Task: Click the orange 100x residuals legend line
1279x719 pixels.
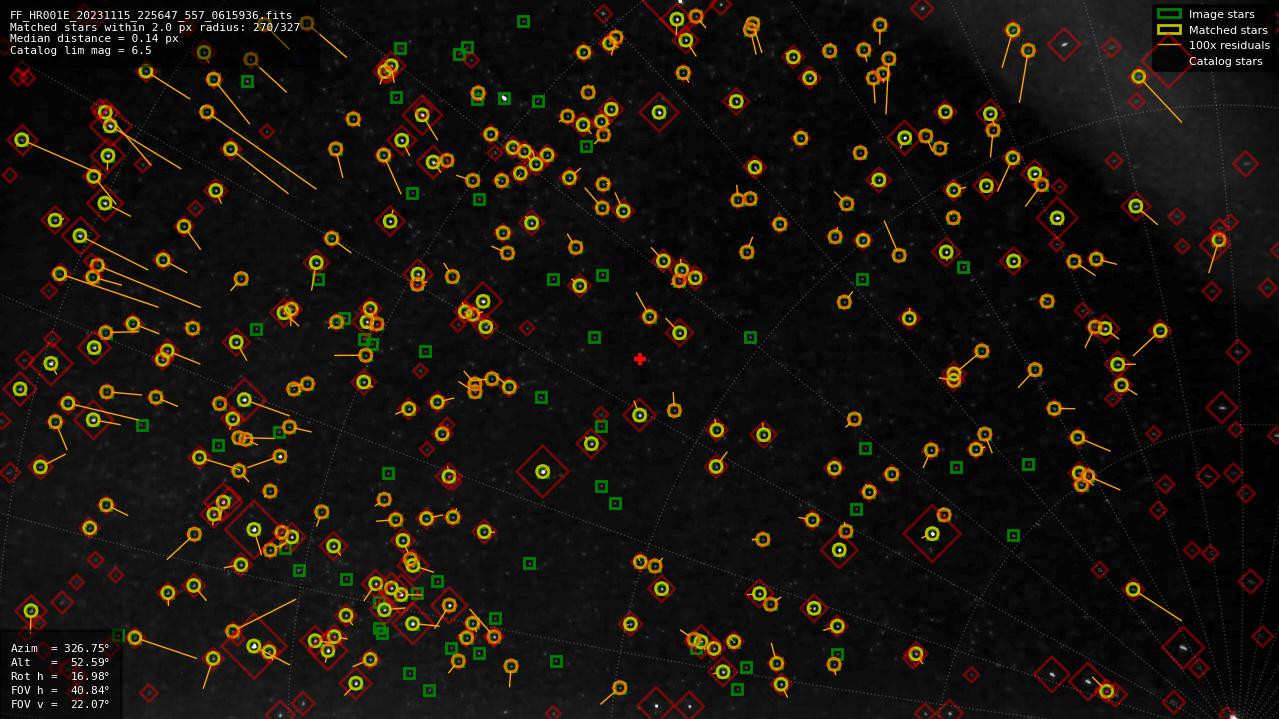Action: pos(1169,45)
